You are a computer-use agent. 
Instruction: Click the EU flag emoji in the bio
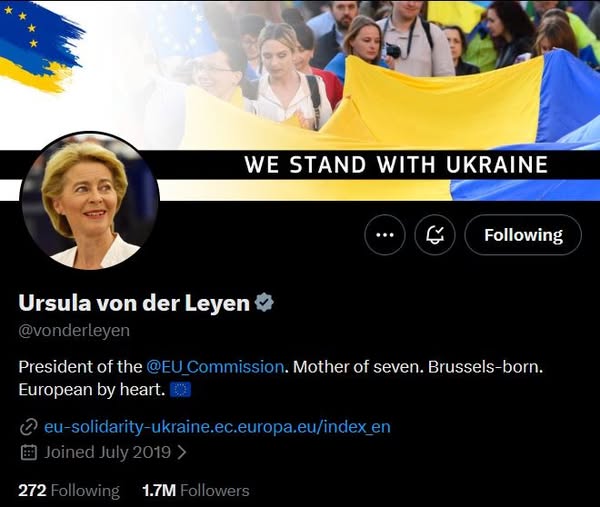coord(180,390)
